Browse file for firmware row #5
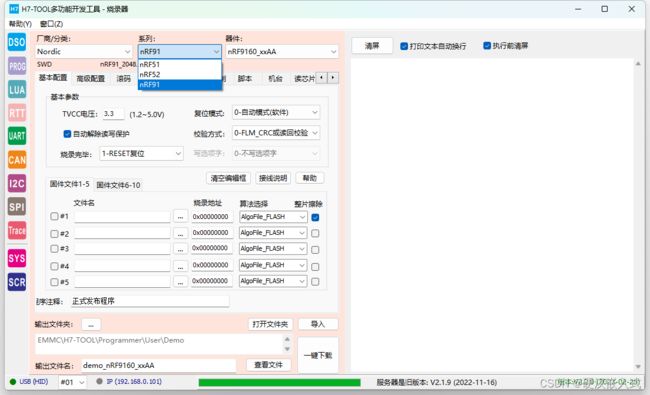 (x=180, y=282)
